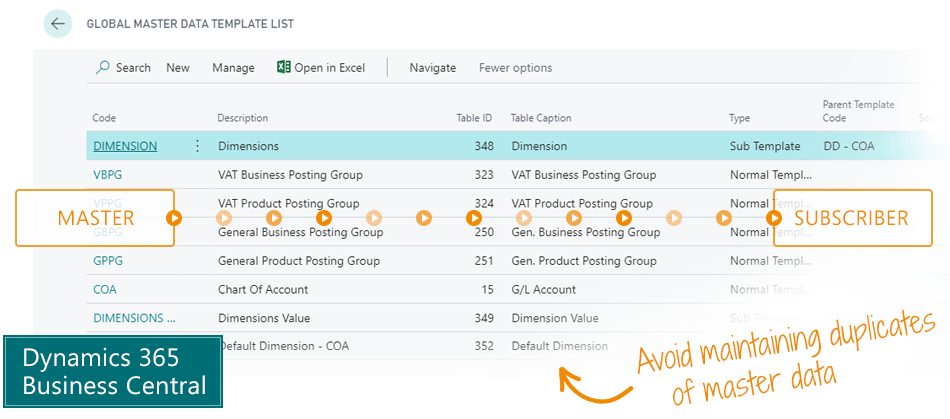The image size is (950, 419).
Task: Click the play arrow beside MASTER
Action: 174,217
